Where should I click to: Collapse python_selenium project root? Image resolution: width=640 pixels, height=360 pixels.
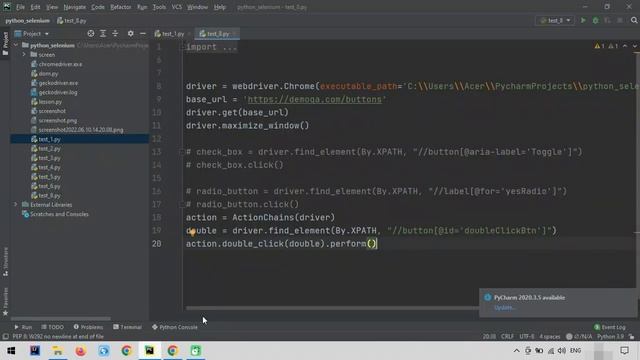[x=16, y=45]
